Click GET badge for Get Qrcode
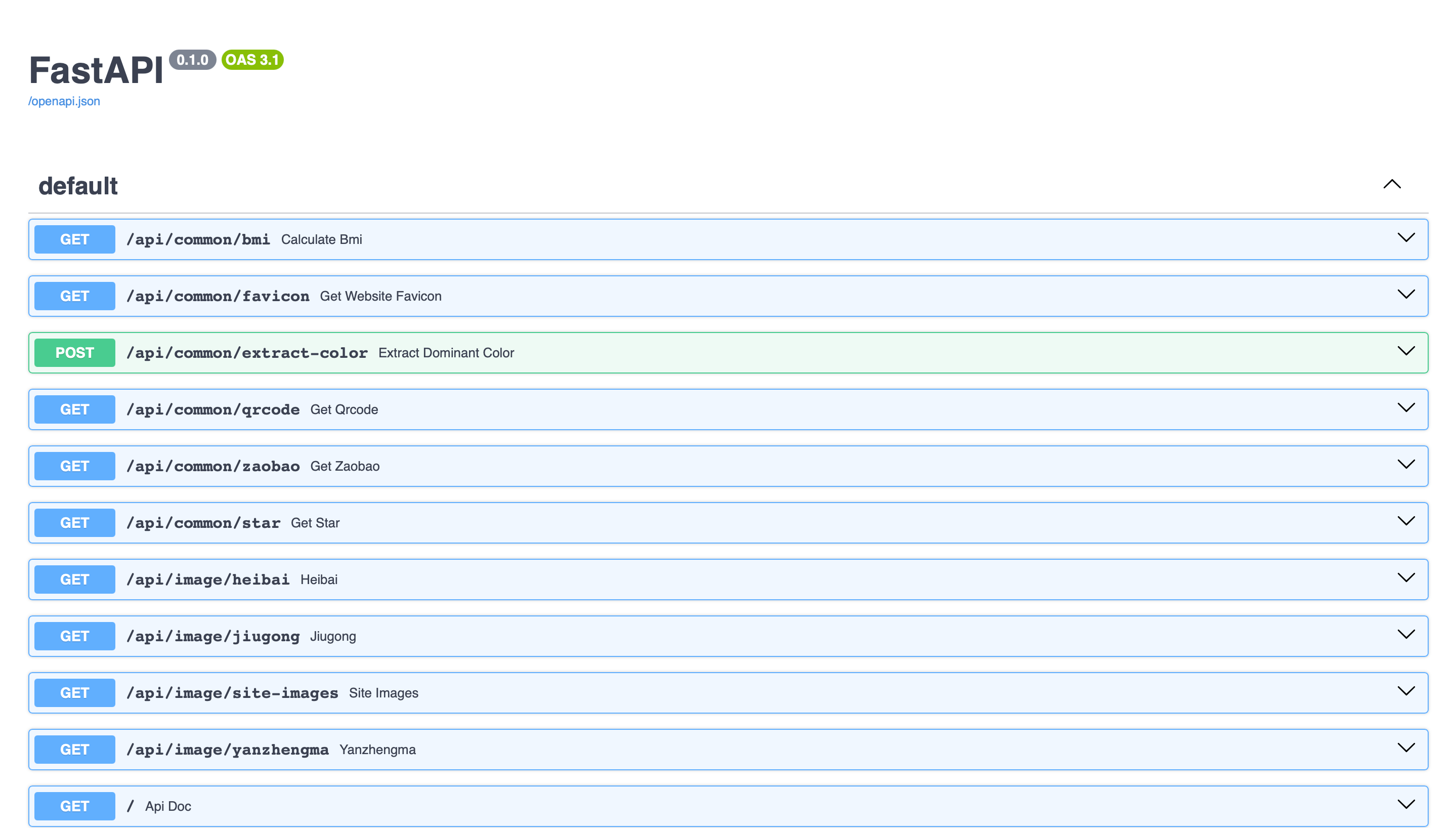This screenshot has width=1456, height=828. pos(74,409)
